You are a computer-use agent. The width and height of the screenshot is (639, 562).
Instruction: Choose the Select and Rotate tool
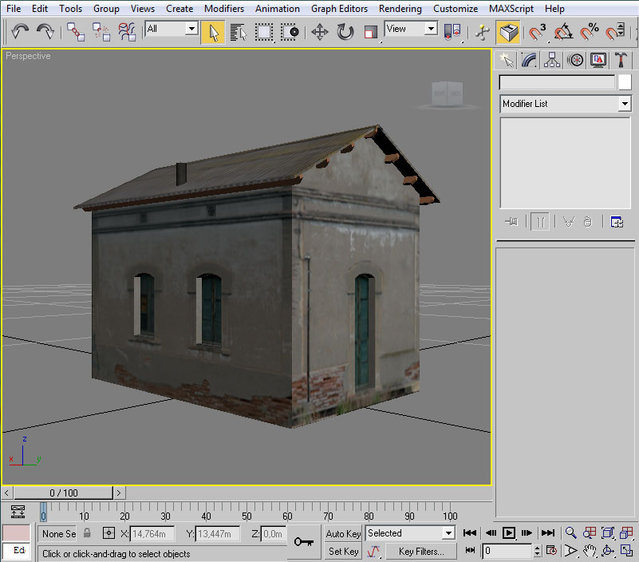[x=345, y=32]
